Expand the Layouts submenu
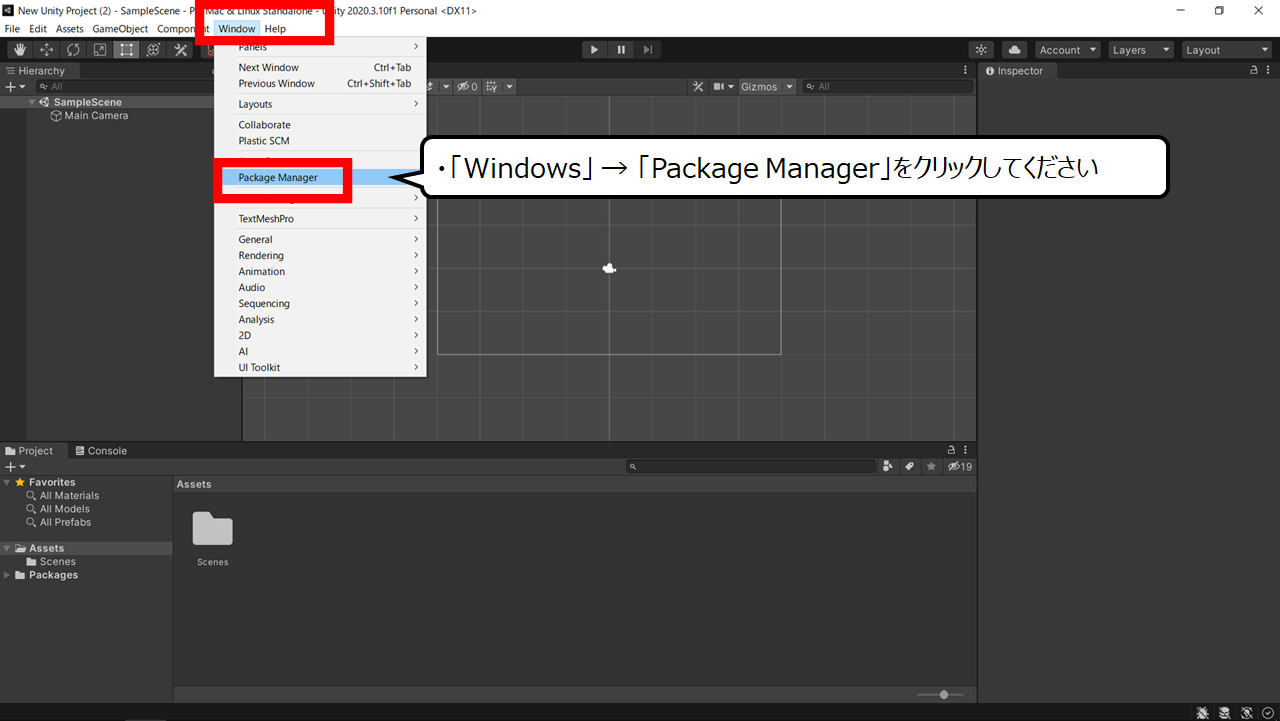 pos(320,104)
